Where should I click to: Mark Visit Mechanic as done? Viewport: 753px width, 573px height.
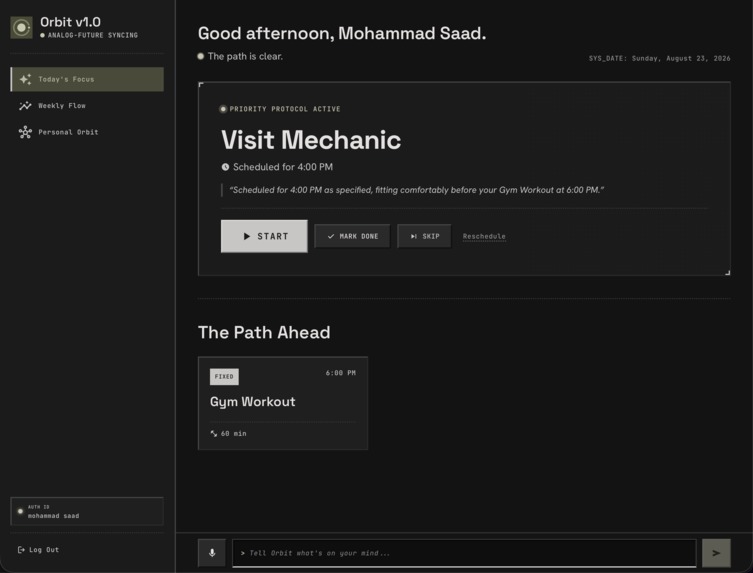[x=352, y=236]
